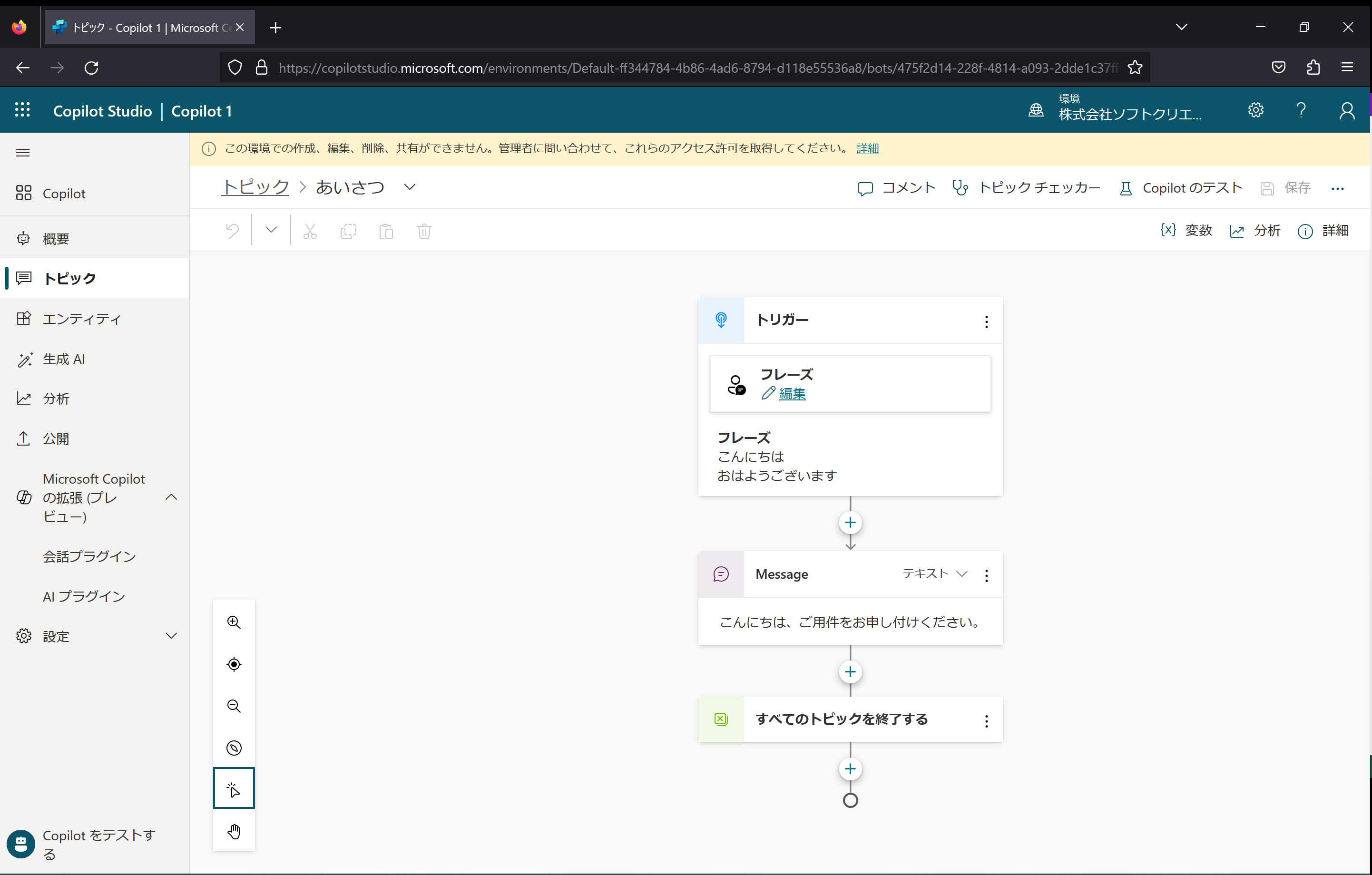The height and width of the screenshot is (875, 1372).
Task: Open the テキスト type dropdown on Message
Action: coord(935,574)
